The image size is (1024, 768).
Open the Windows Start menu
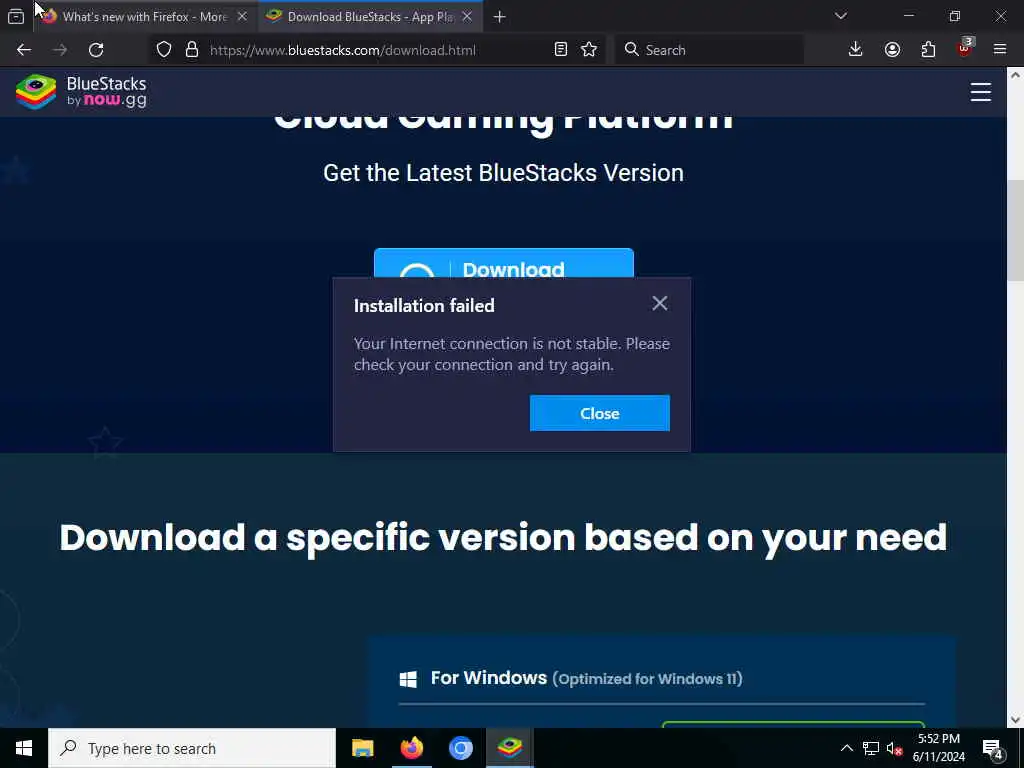[x=24, y=748]
